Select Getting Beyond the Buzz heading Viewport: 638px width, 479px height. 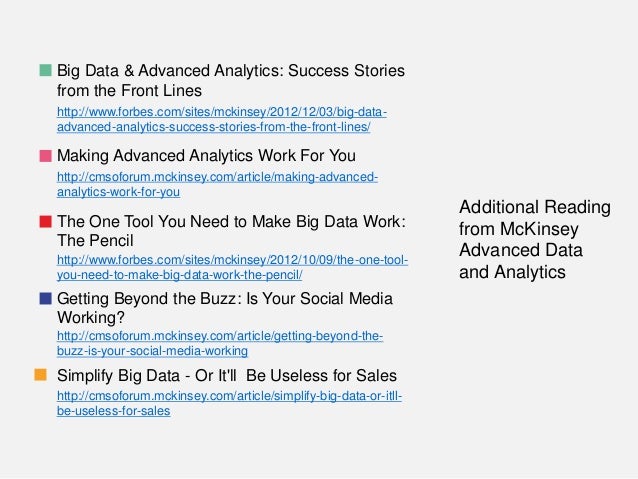225,308
